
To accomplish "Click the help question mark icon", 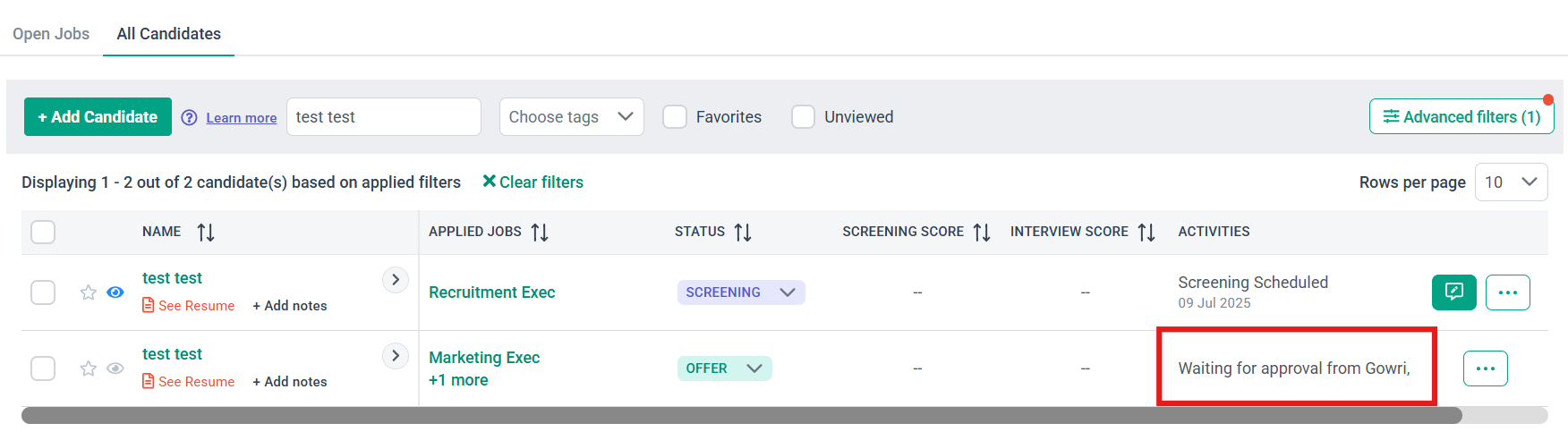I will click(189, 117).
